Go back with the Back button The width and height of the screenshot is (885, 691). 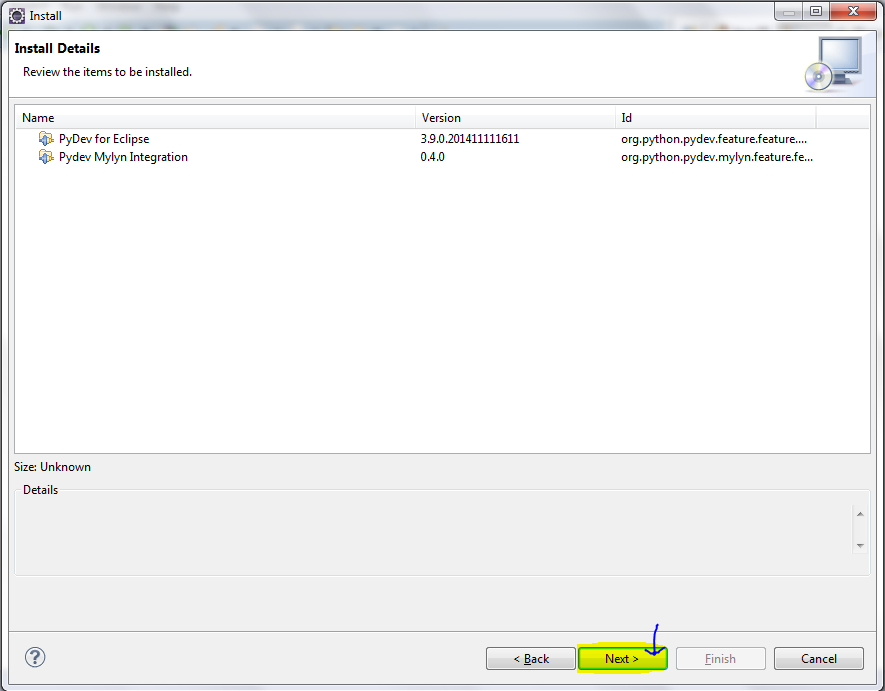531,659
